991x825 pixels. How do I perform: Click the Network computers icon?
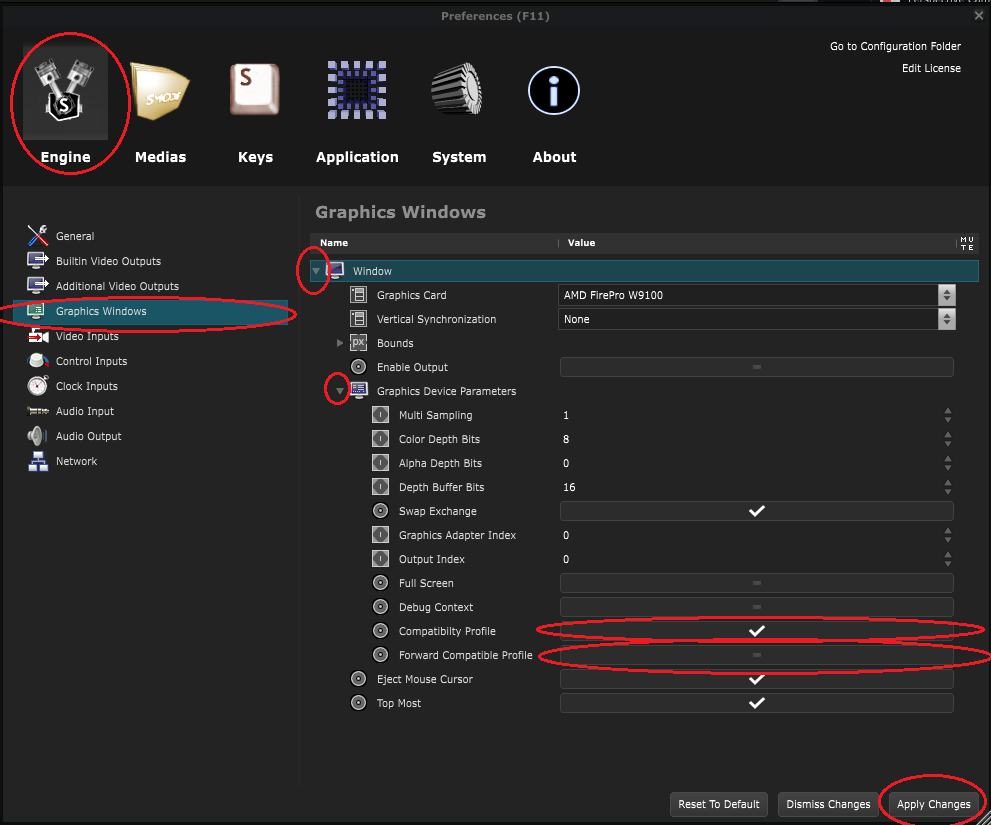pos(38,461)
